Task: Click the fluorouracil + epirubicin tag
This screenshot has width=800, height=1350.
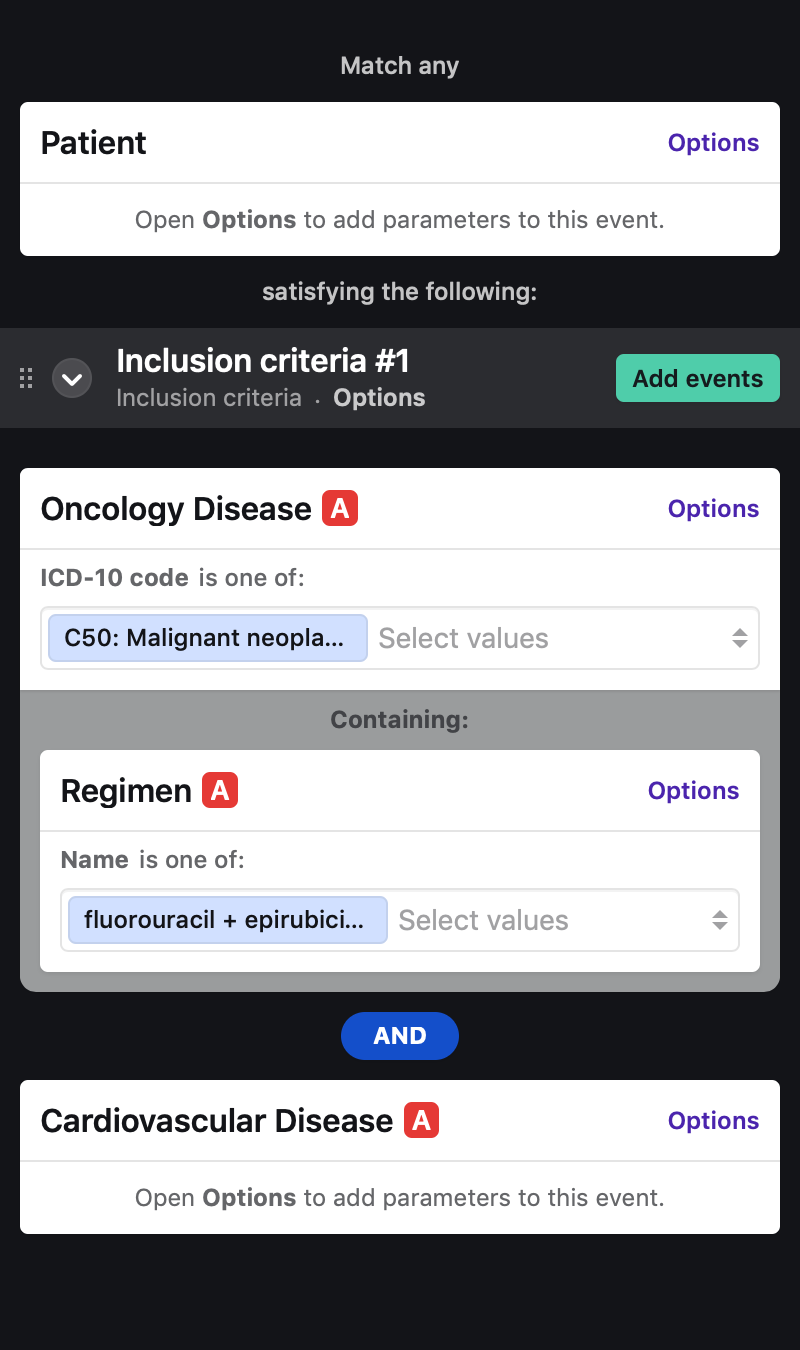Action: pyautogui.click(x=228, y=920)
